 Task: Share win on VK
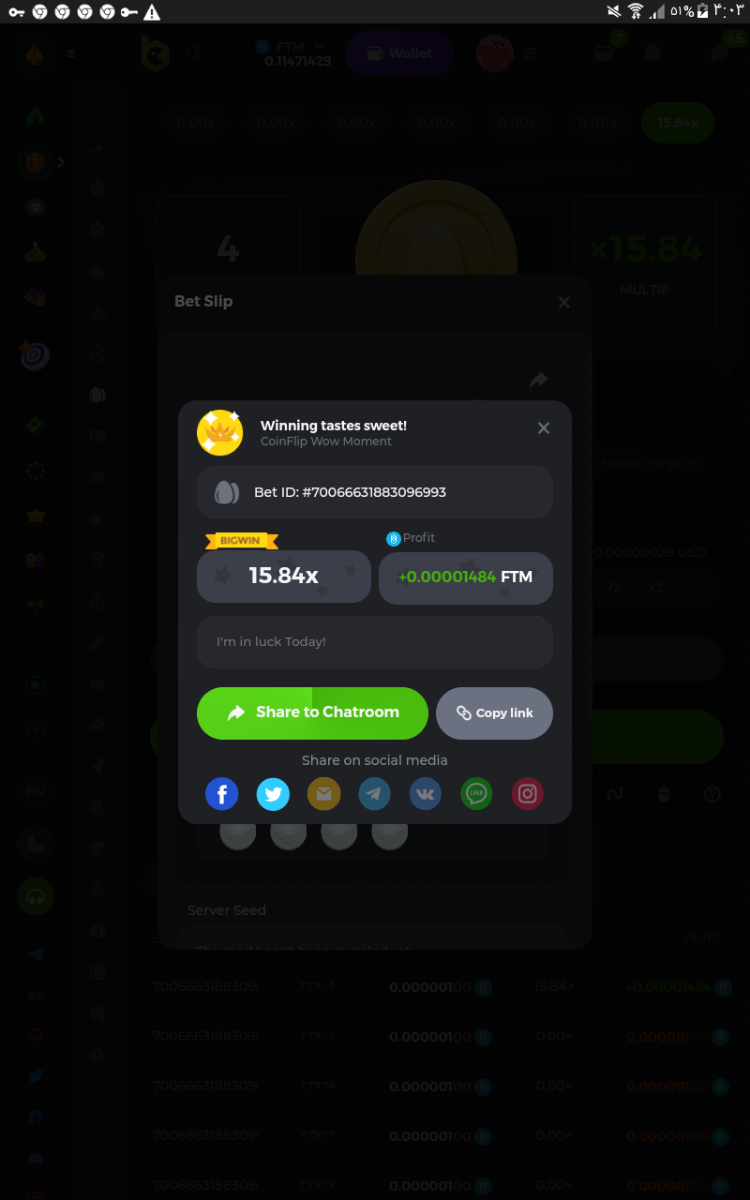pyautogui.click(x=426, y=795)
